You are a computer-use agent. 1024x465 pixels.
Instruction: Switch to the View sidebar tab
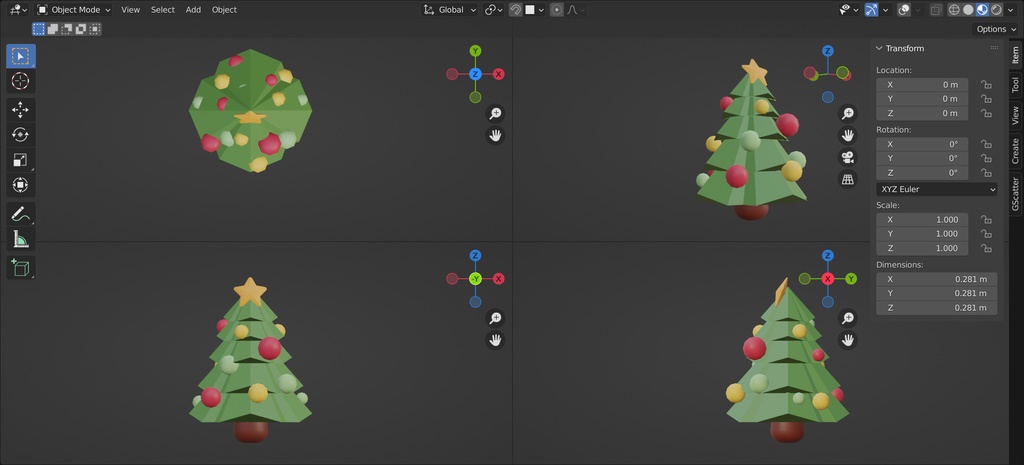pos(1015,116)
